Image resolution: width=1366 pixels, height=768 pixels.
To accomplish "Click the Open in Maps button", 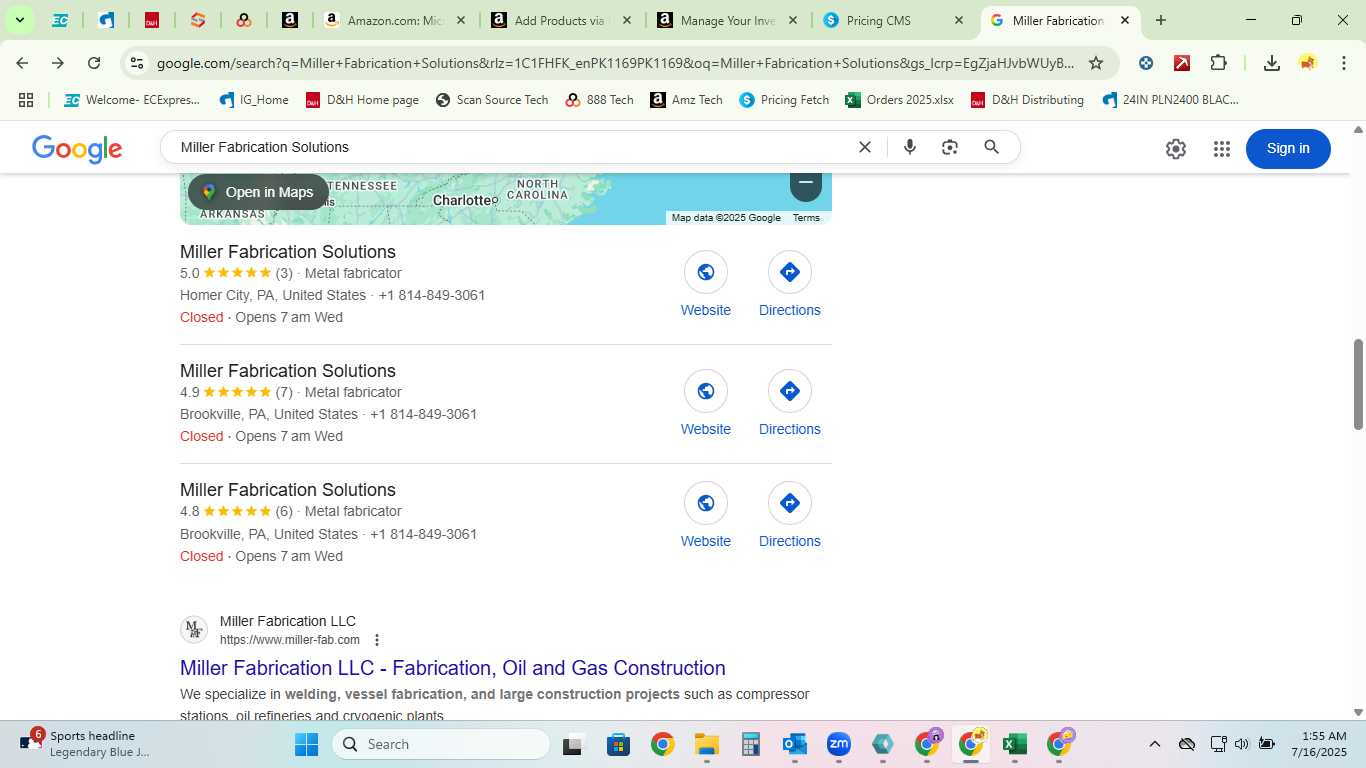I will pyautogui.click(x=258, y=192).
